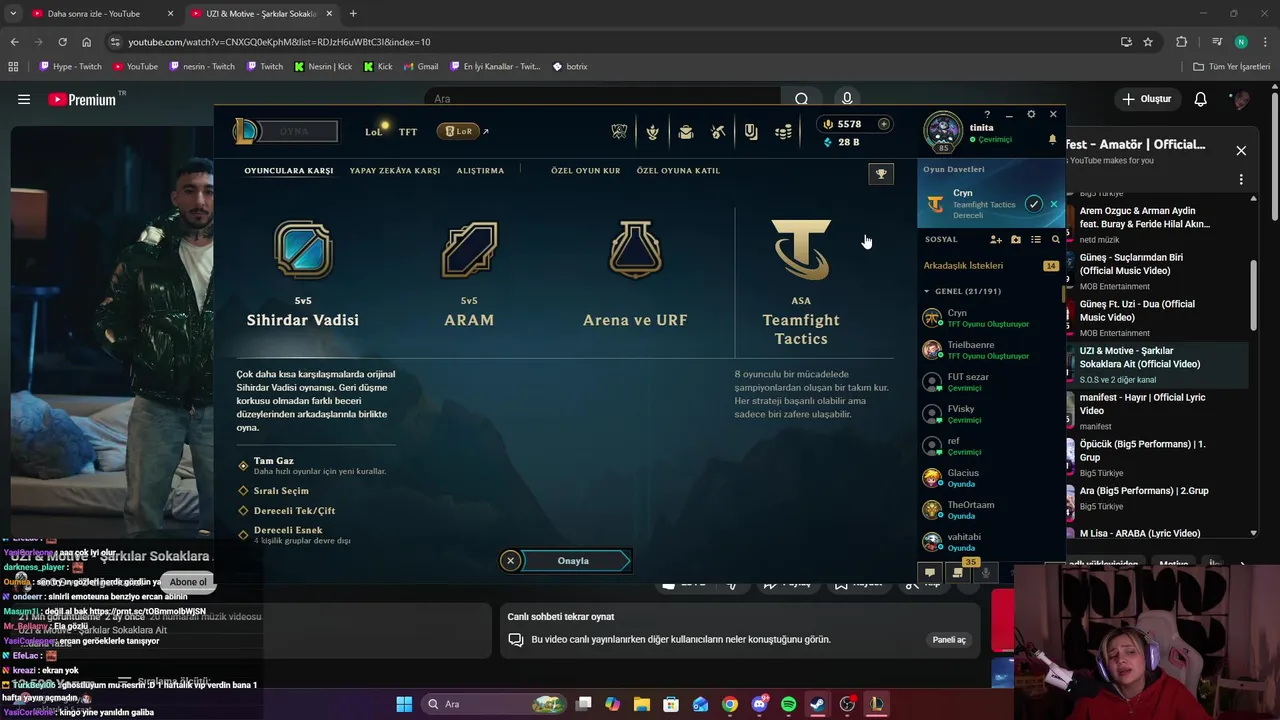The width and height of the screenshot is (1280, 720).
Task: Open League client settings gear
Action: click(1031, 114)
